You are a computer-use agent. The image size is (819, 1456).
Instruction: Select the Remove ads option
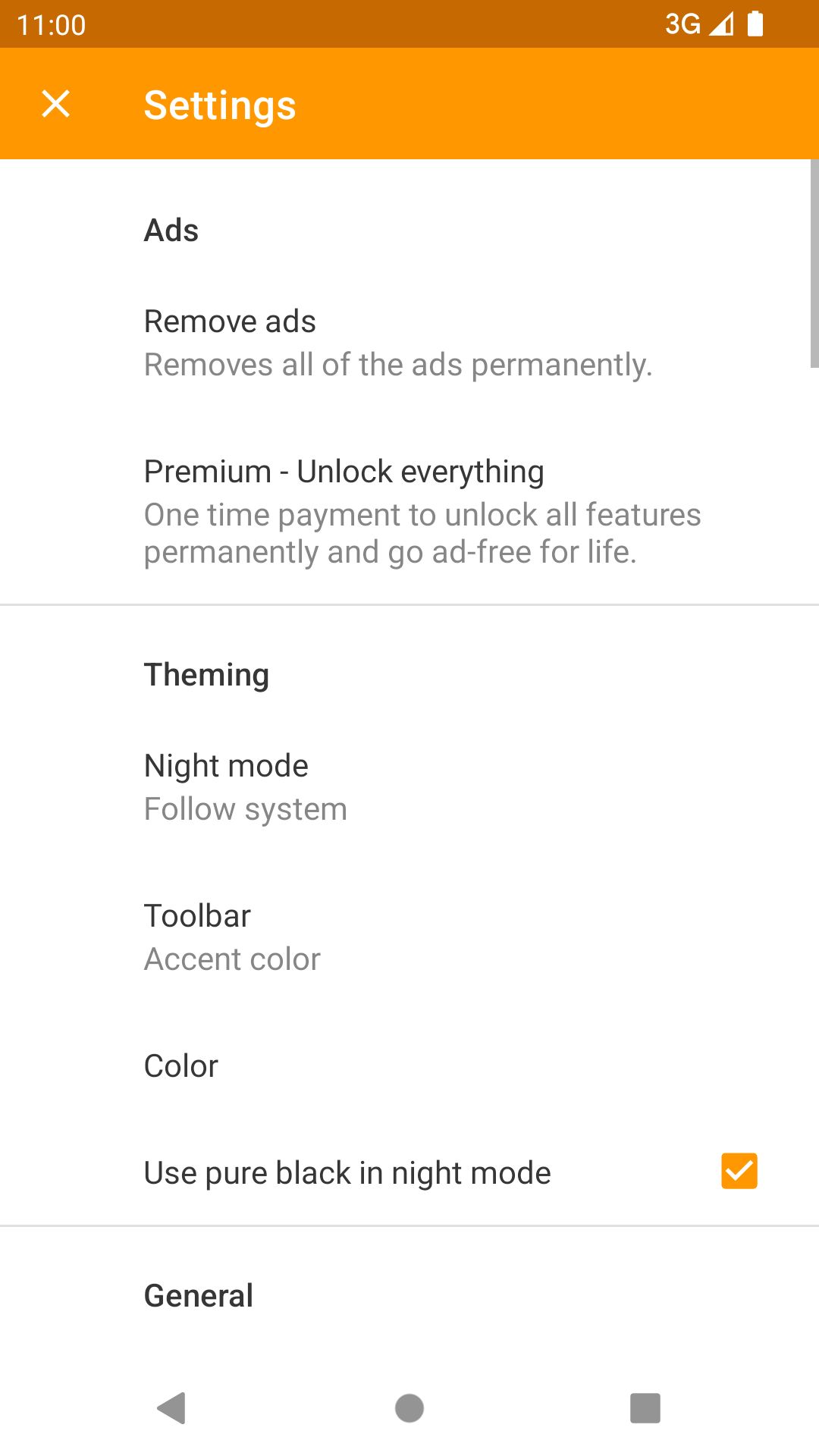tap(409, 343)
